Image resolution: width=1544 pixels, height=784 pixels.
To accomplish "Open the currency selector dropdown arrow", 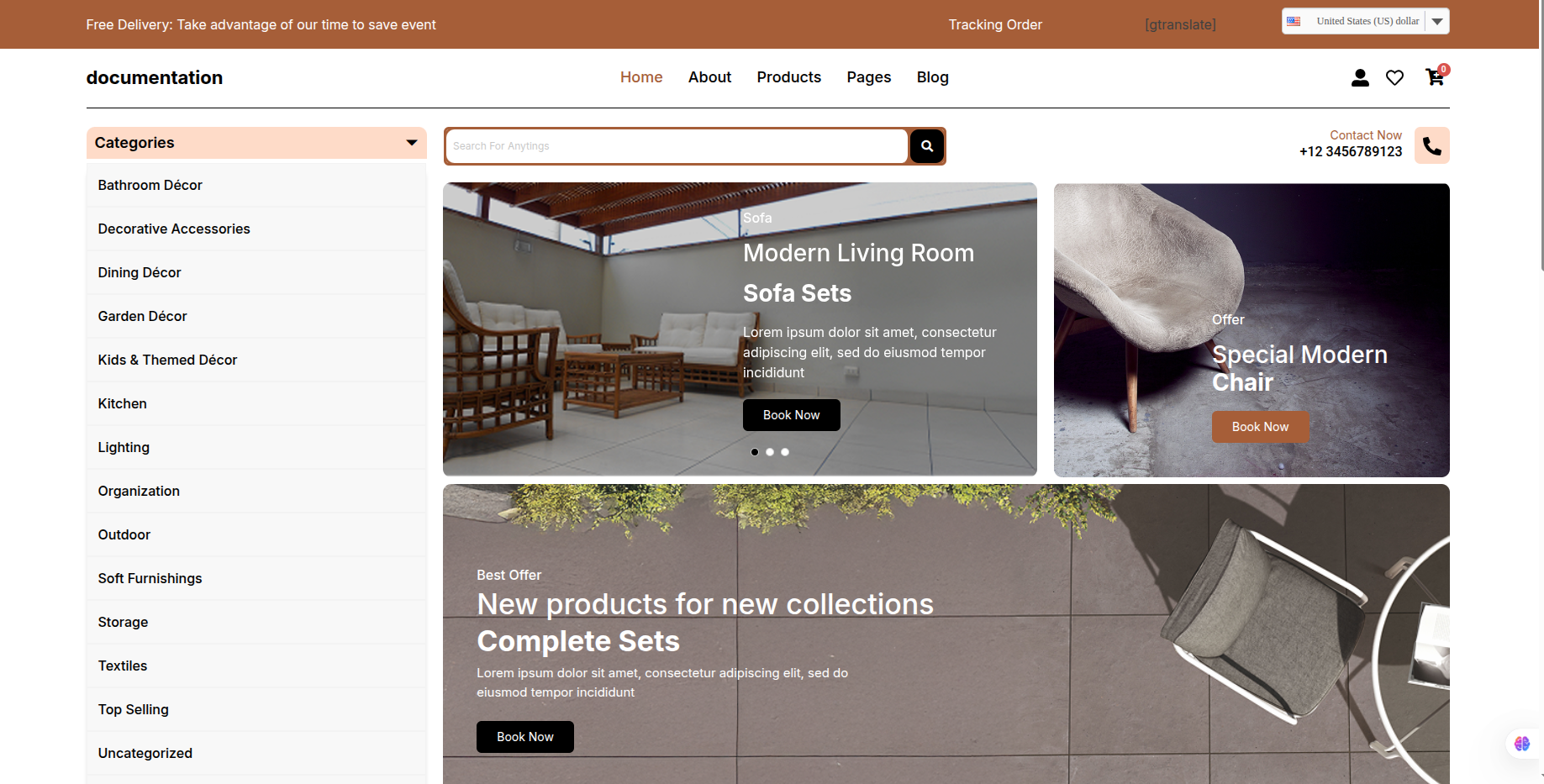I will (1437, 21).
